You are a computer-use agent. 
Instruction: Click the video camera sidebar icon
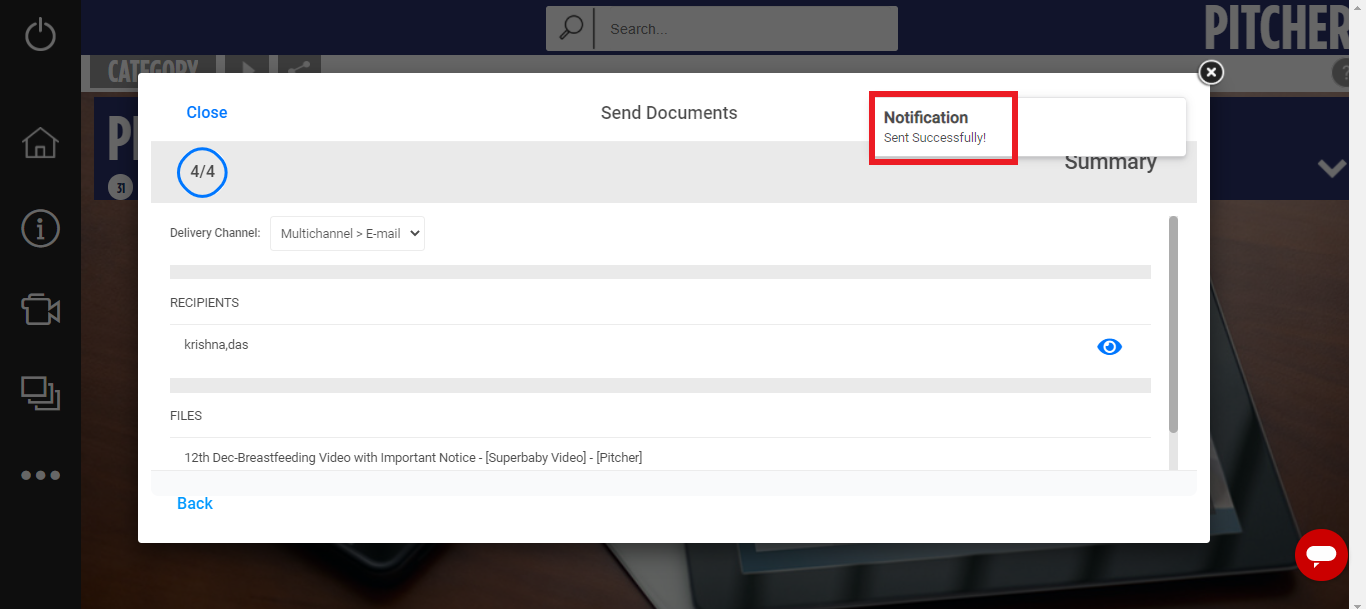[x=40, y=310]
